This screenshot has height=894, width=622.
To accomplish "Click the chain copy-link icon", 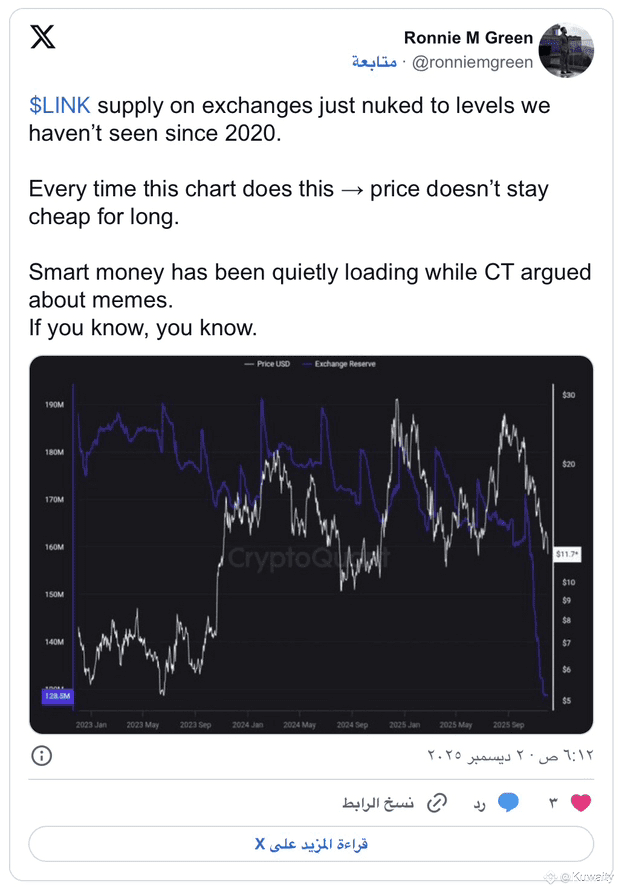I will coord(437,802).
